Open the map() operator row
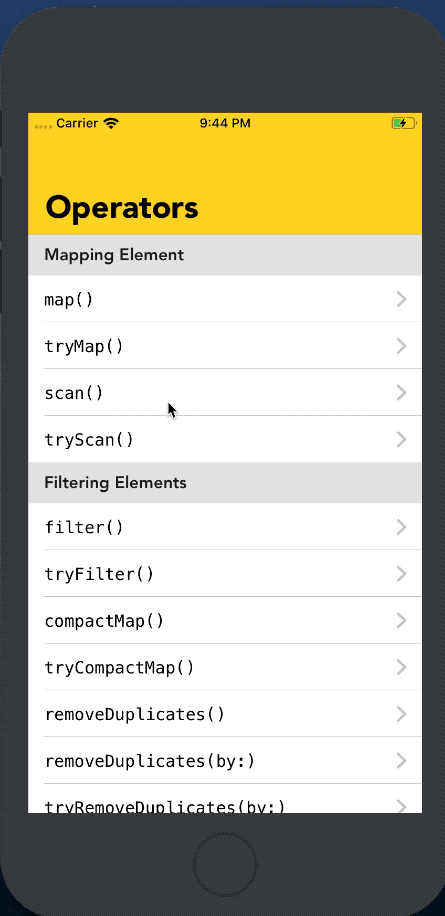Image resolution: width=445 pixels, height=916 pixels. point(225,299)
